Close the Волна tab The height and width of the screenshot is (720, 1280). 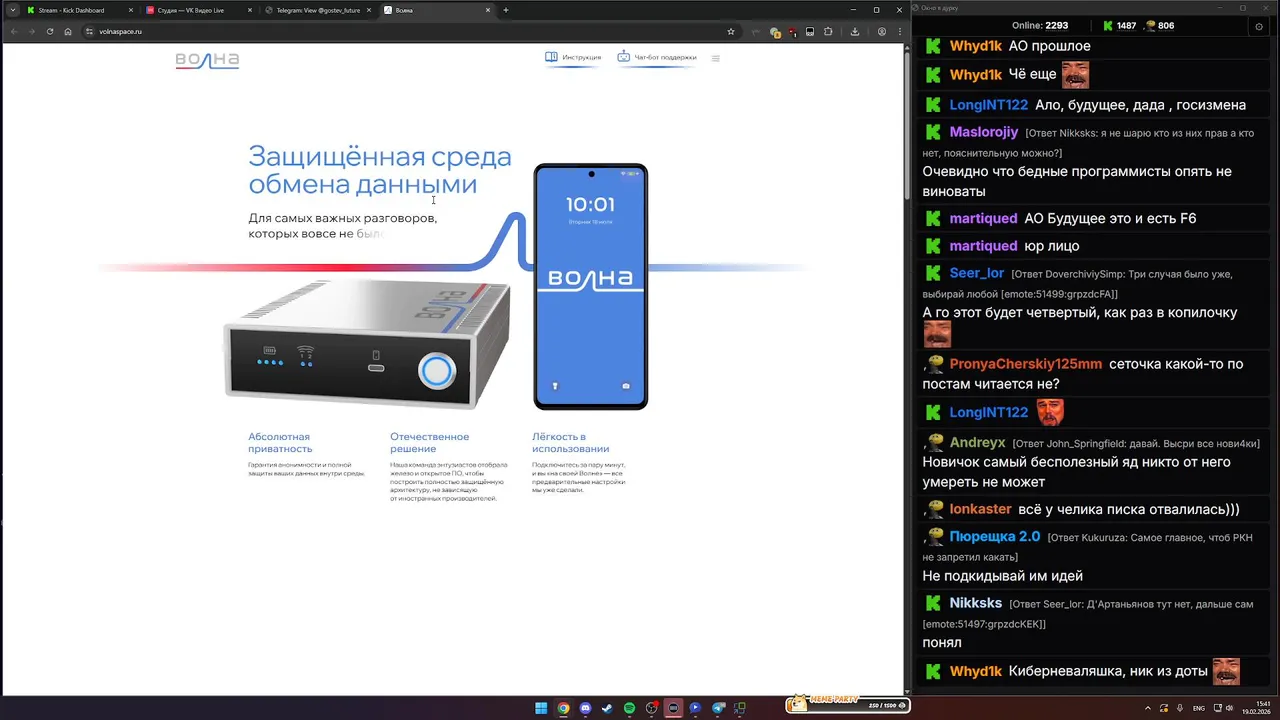(488, 10)
